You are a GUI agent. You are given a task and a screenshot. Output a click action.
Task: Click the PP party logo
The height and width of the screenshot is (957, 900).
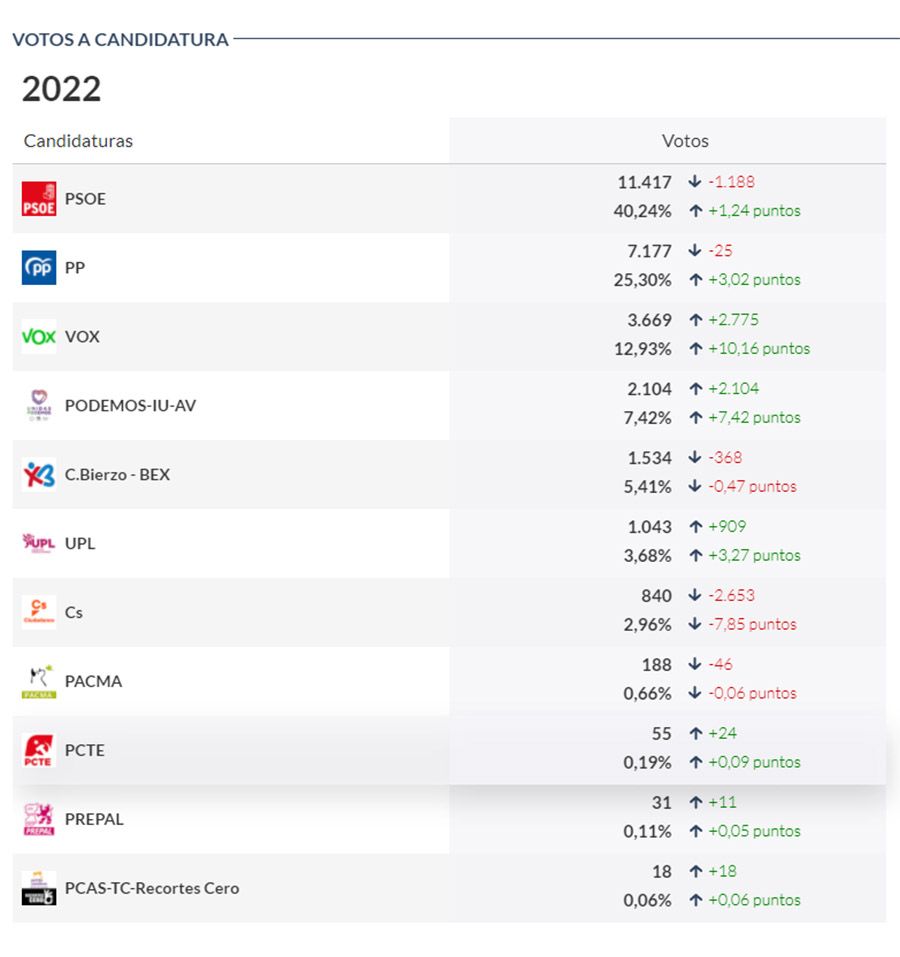coord(39,268)
